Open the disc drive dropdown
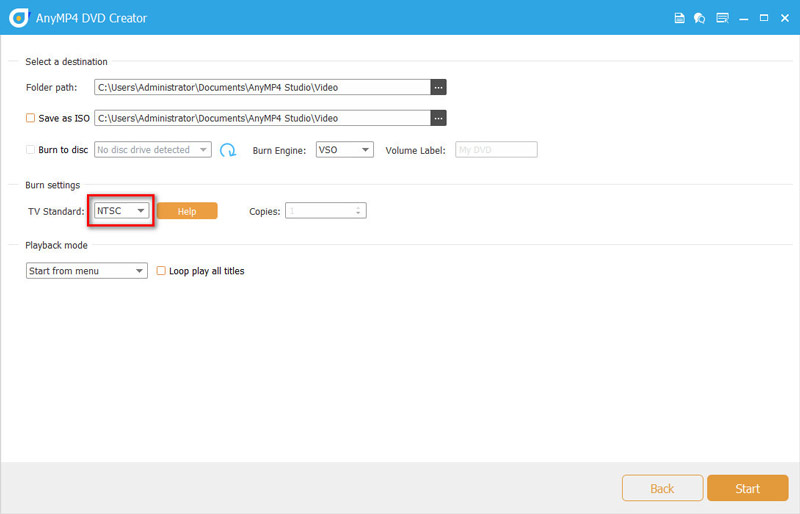 point(153,150)
